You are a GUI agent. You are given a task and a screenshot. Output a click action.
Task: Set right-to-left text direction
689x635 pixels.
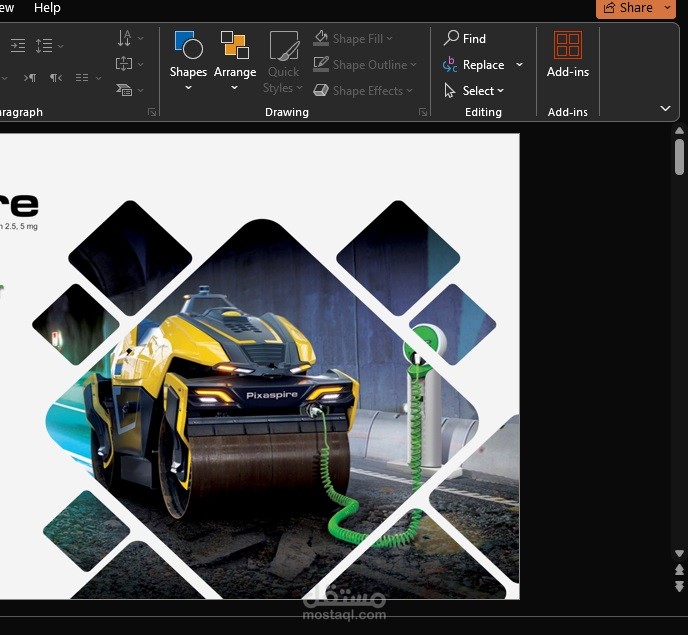[56, 78]
